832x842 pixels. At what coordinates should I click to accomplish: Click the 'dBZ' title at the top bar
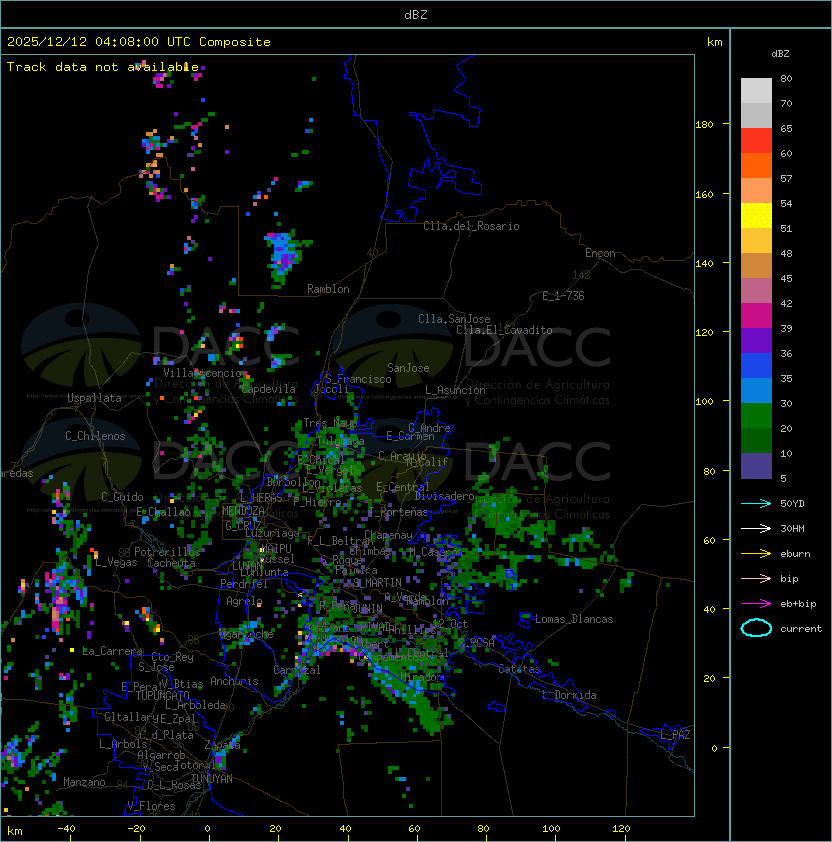pyautogui.click(x=416, y=15)
